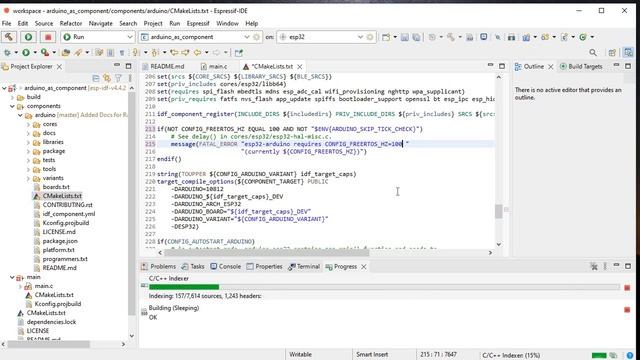Open Project Explorer view menu (three dots)
The width and height of the screenshot is (640, 360).
(130, 78)
